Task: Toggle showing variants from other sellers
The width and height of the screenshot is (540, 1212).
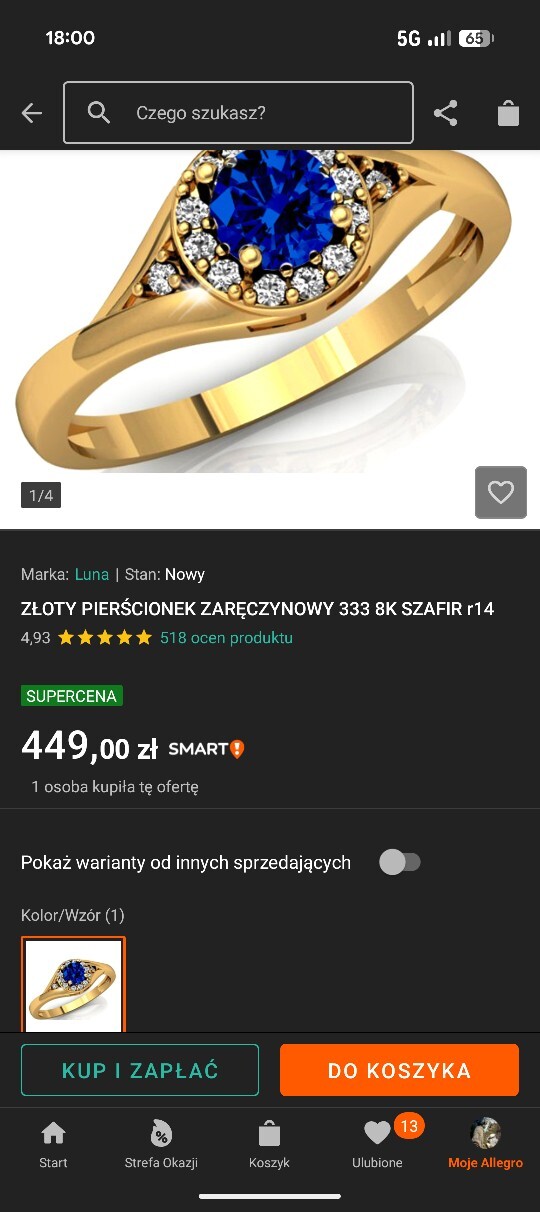Action: pos(400,862)
